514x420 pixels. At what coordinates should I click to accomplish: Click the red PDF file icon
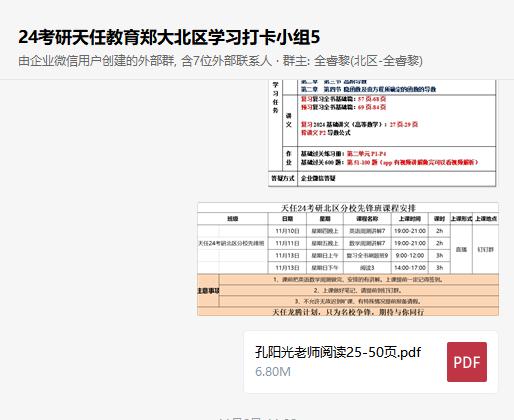point(467,362)
